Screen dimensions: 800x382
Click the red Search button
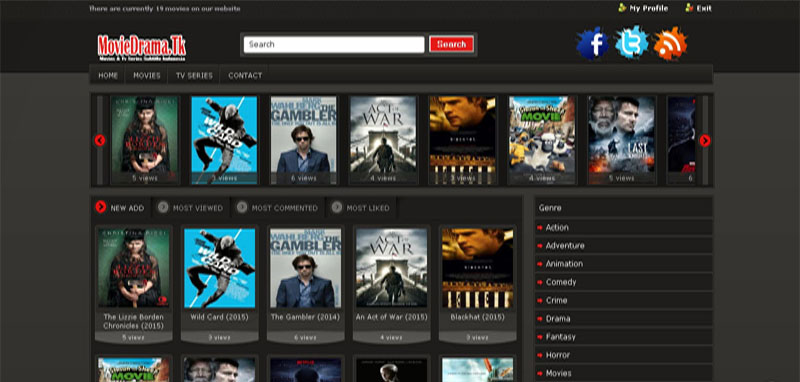452,44
